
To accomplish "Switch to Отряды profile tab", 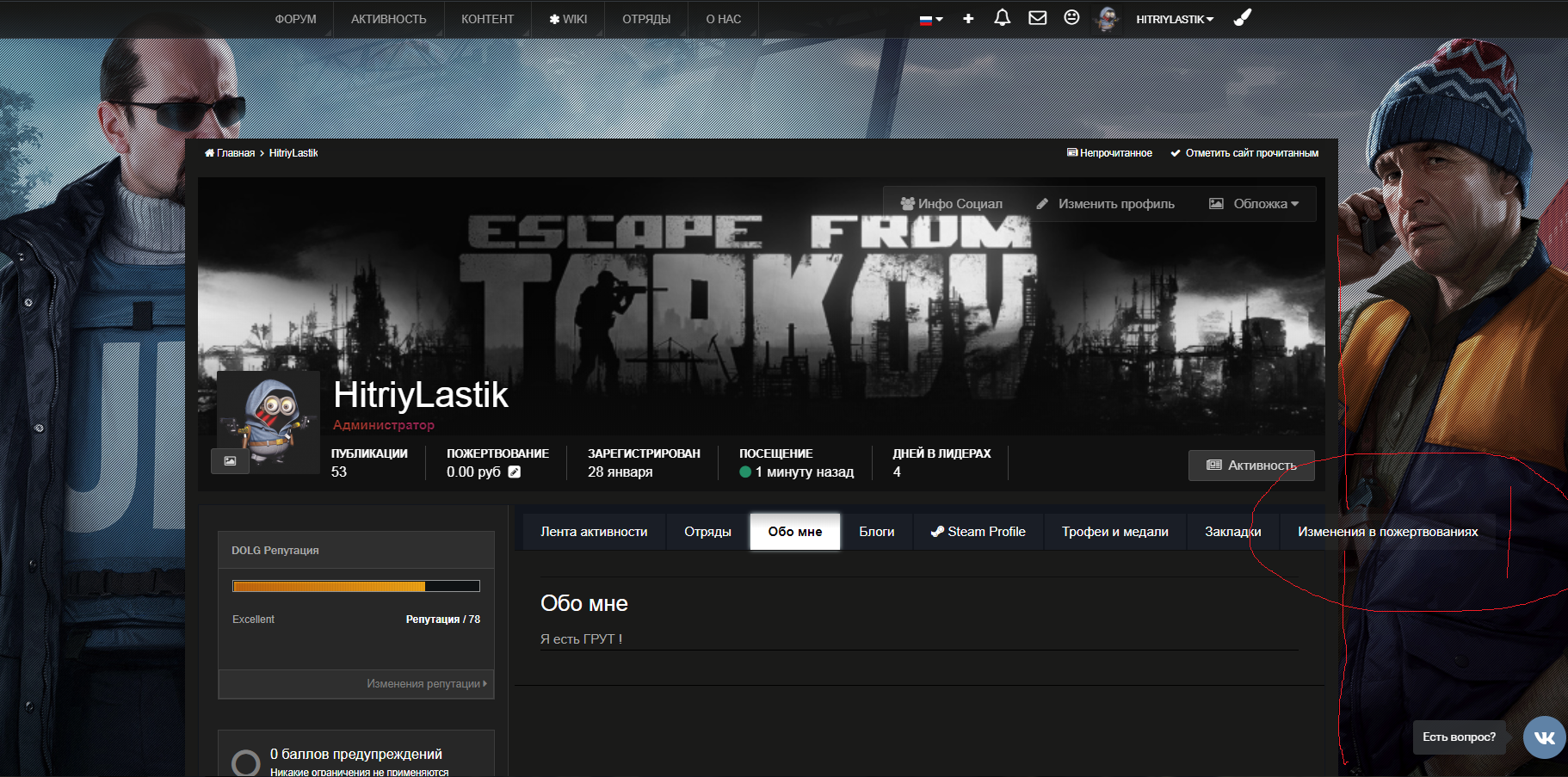I will tap(707, 532).
